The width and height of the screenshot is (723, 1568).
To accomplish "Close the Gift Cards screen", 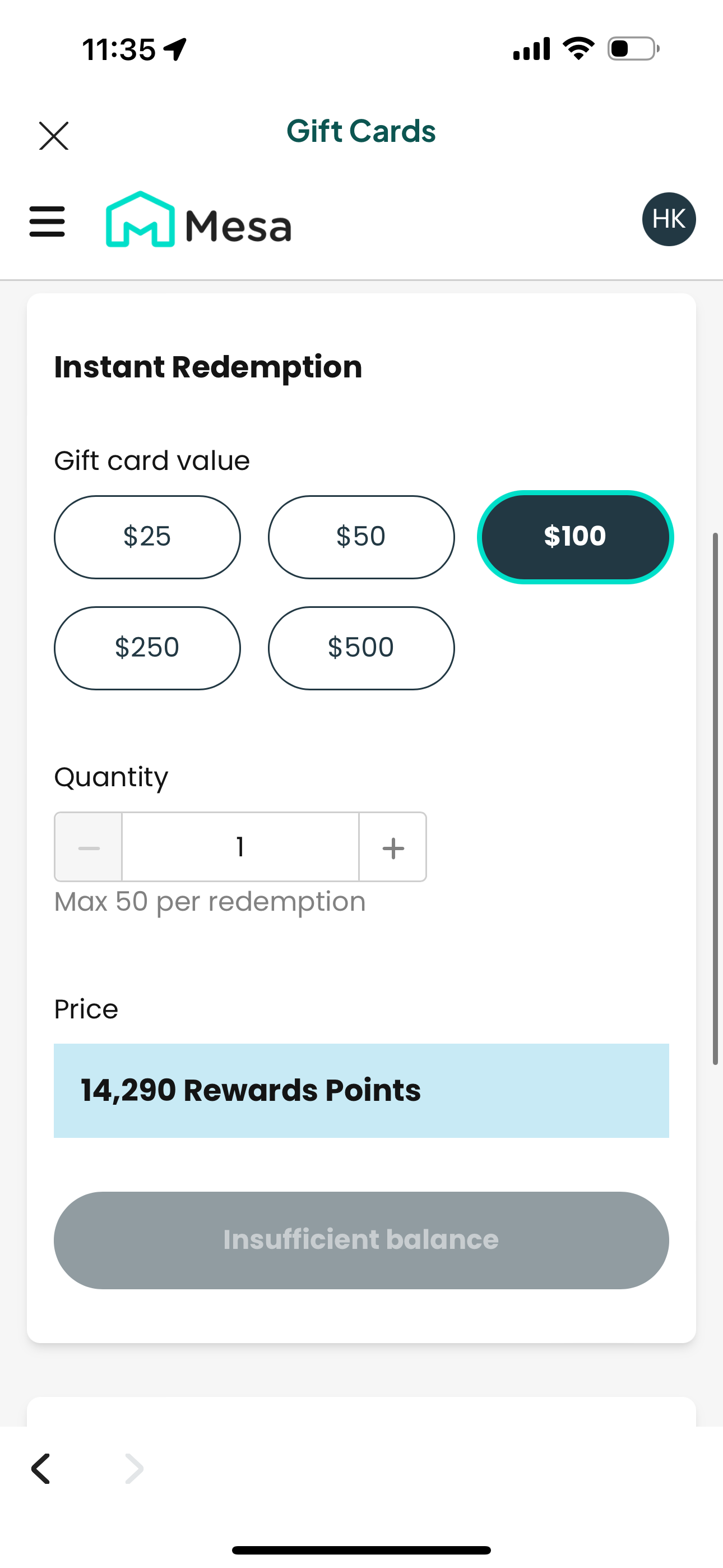I will [x=54, y=135].
